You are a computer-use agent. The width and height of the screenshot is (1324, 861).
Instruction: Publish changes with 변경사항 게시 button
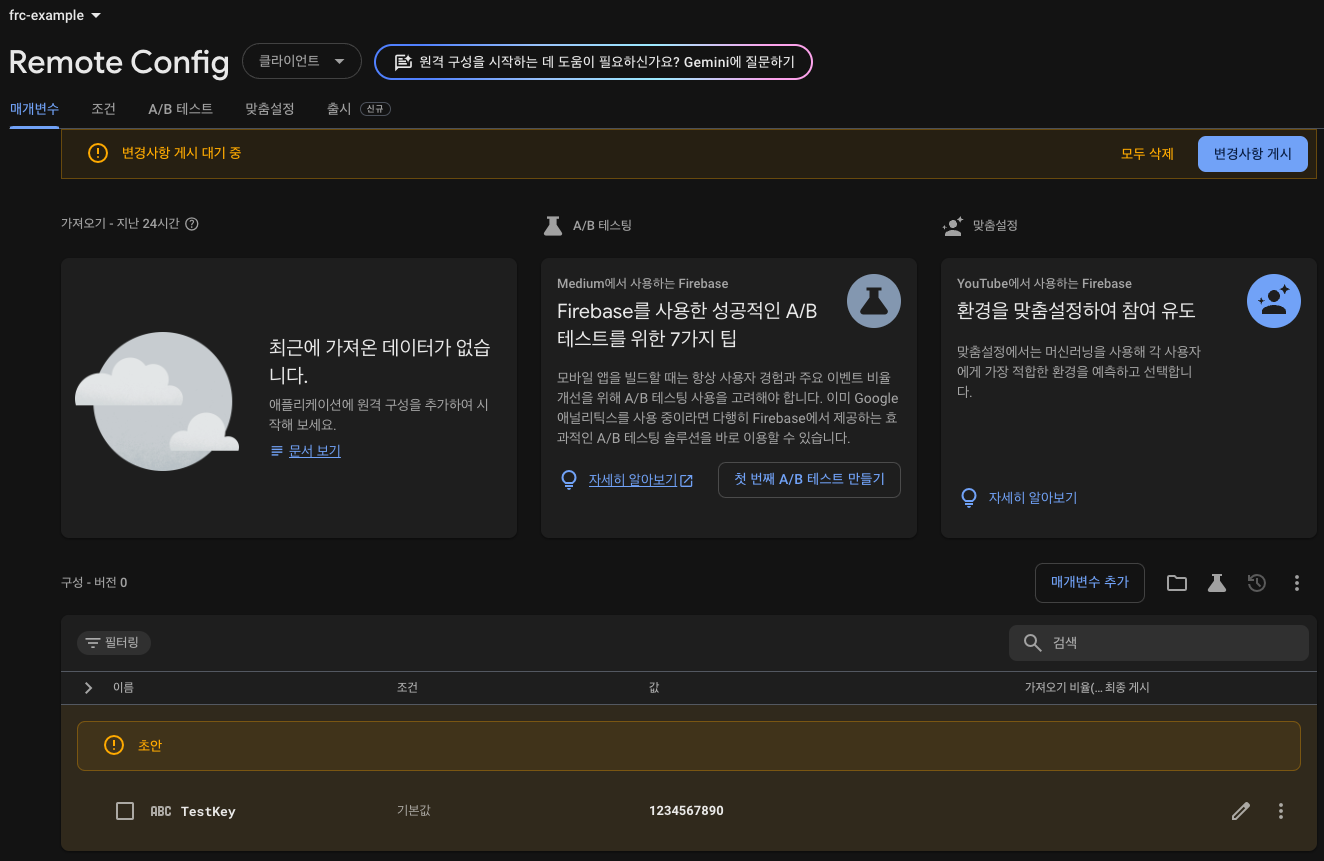point(1252,154)
